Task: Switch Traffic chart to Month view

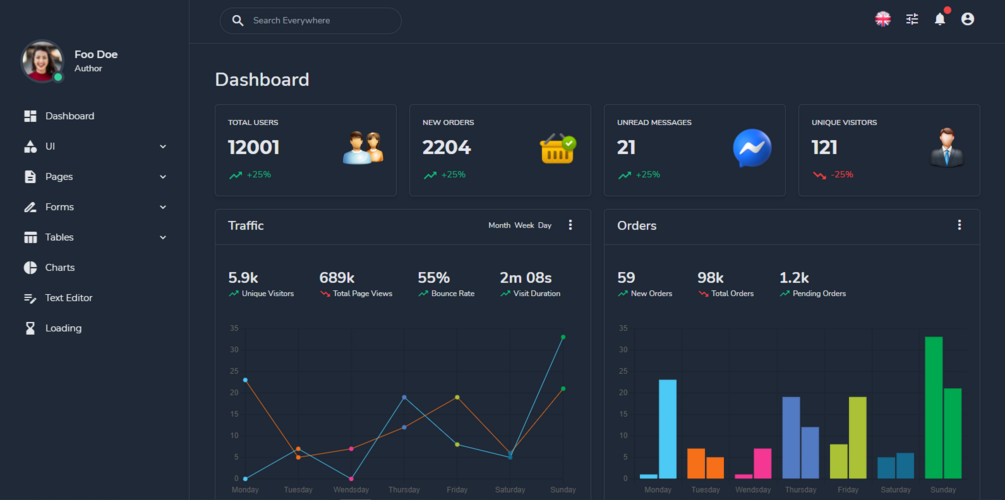Action: [499, 226]
